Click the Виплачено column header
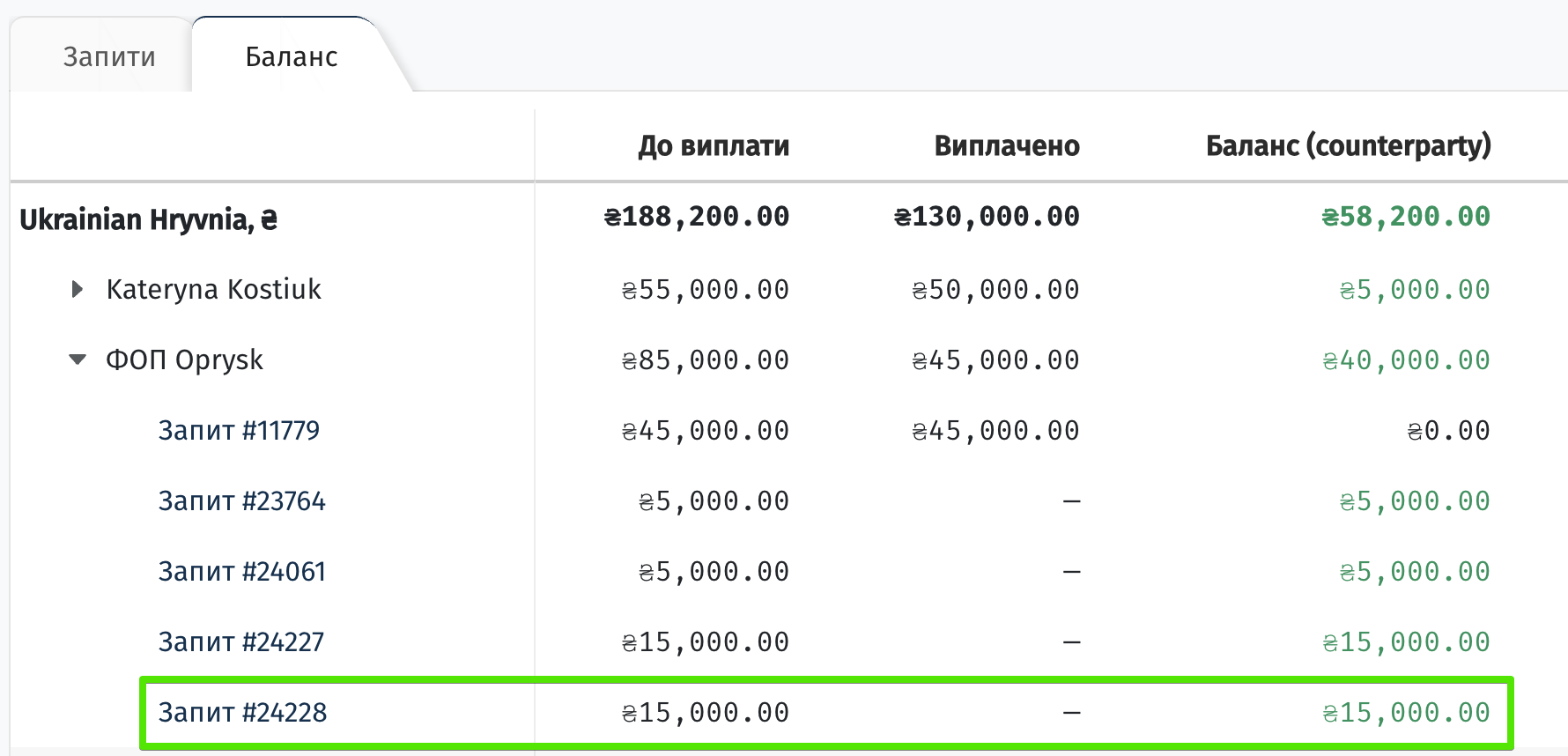1568x756 pixels. (x=1007, y=145)
